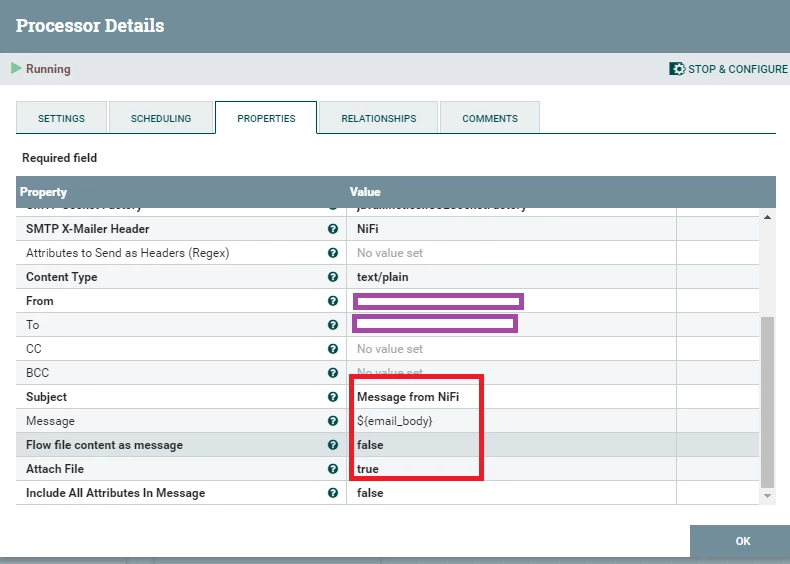
Task: Select the '${email_body}' Message value
Action: pos(394,421)
